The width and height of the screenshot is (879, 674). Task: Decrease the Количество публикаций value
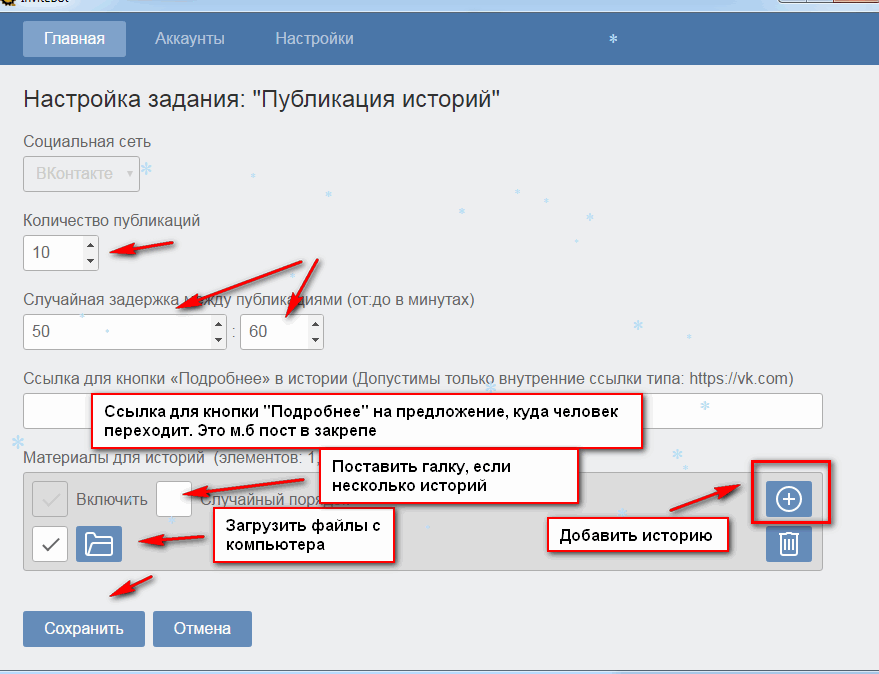click(x=90, y=261)
